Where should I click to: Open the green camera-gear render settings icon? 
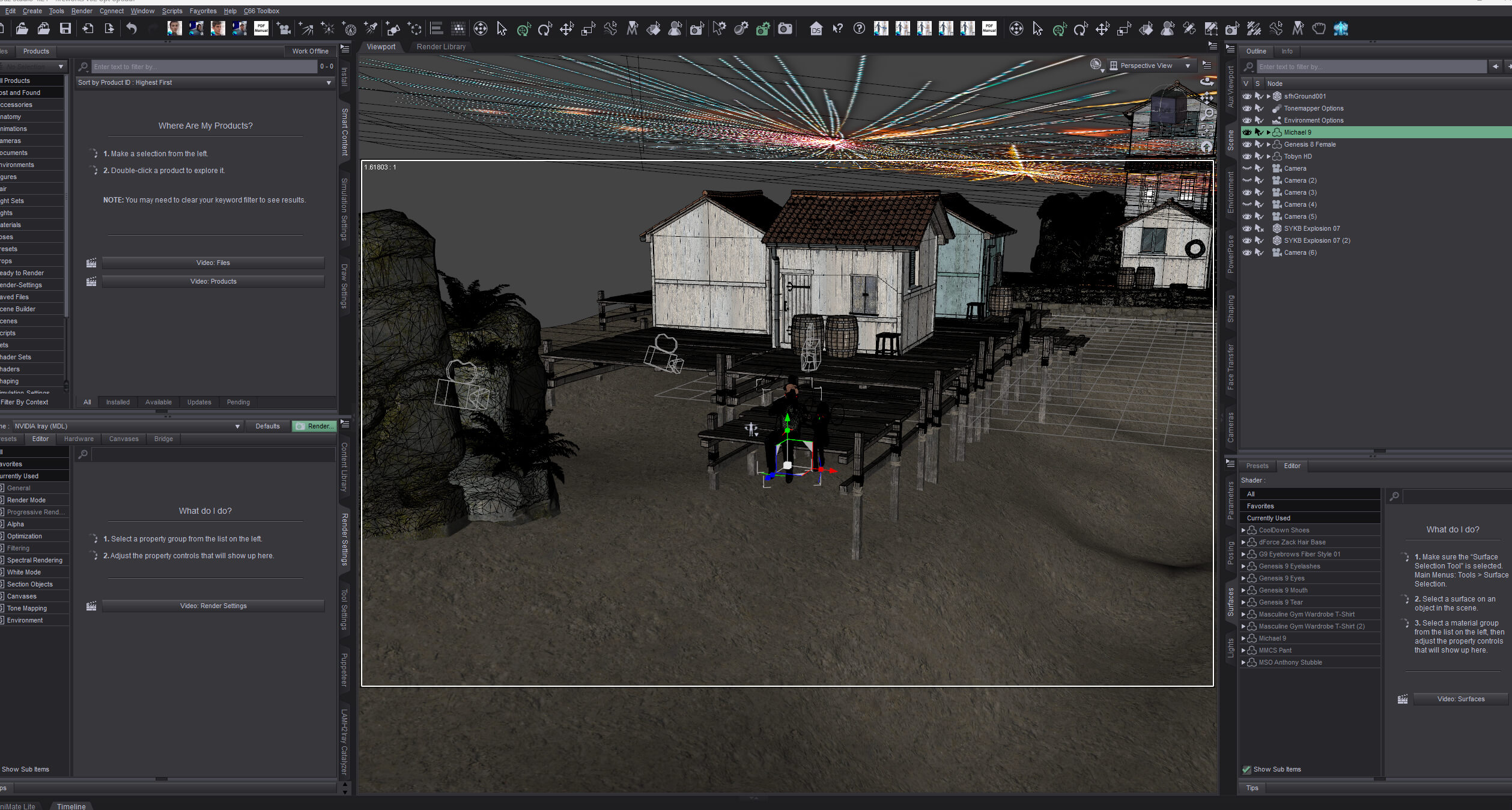point(763,28)
